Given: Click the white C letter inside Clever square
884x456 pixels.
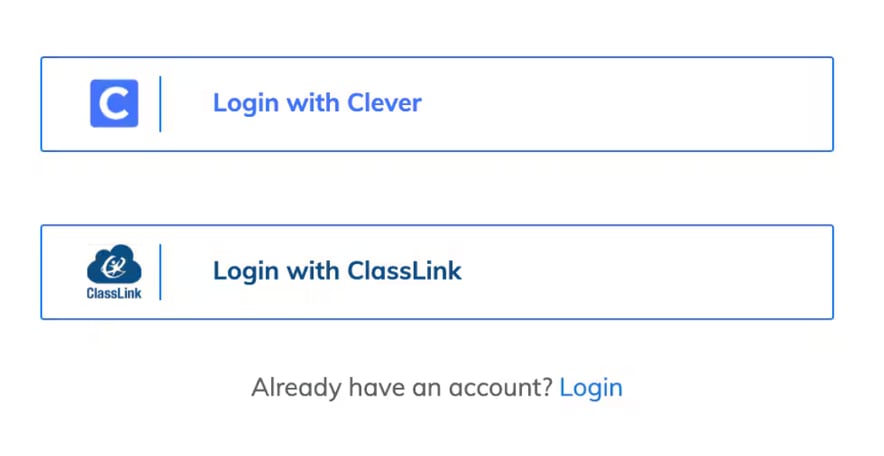Looking at the screenshot, I should [x=114, y=104].
